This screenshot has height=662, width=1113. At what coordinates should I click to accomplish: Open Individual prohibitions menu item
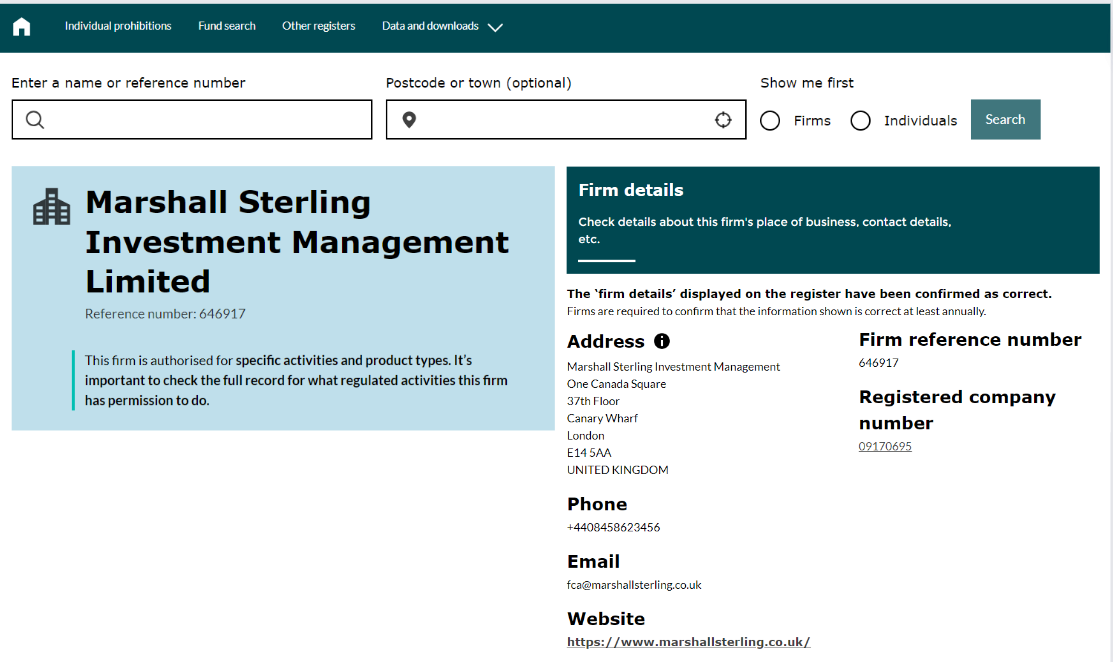coord(118,26)
